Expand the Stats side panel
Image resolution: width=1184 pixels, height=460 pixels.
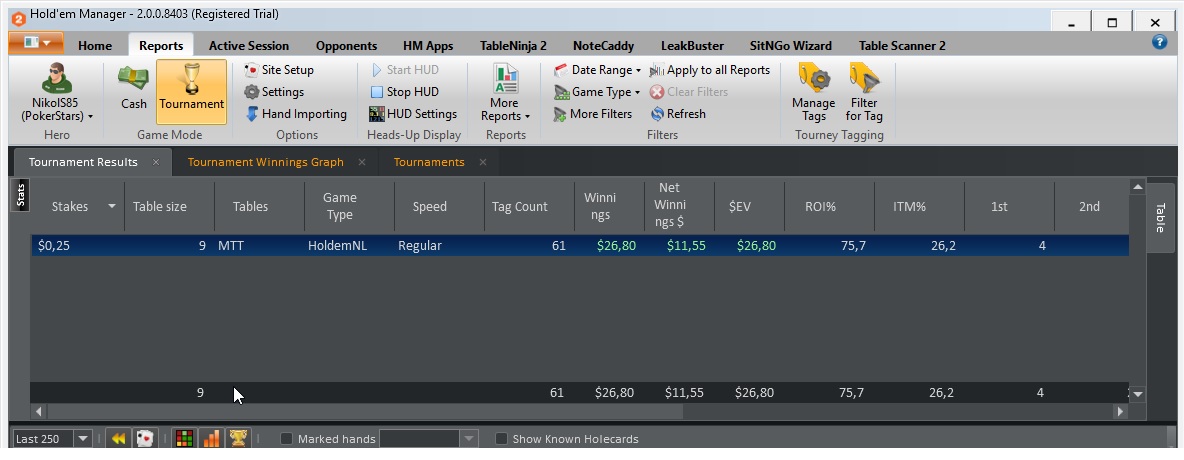(x=20, y=196)
